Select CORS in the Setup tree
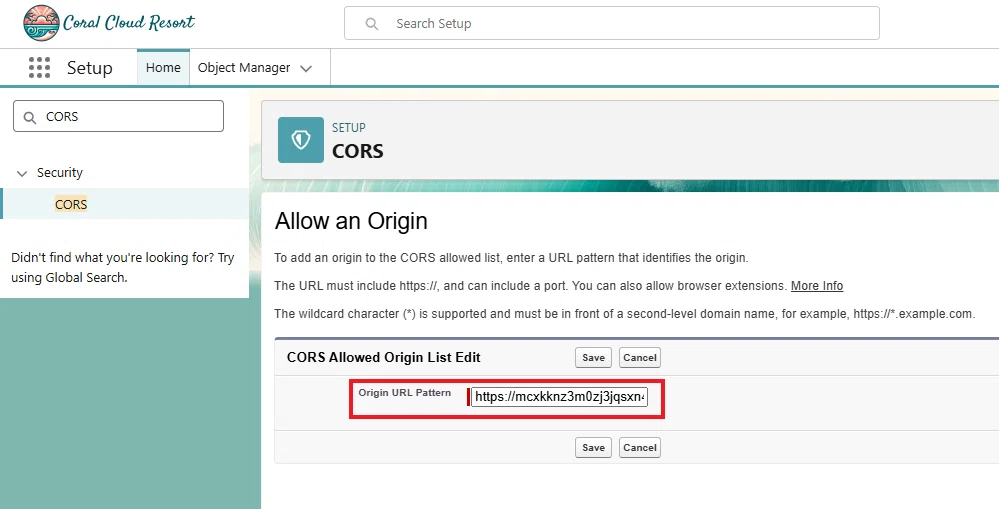Screen dimensions: 999x509 click(x=71, y=204)
